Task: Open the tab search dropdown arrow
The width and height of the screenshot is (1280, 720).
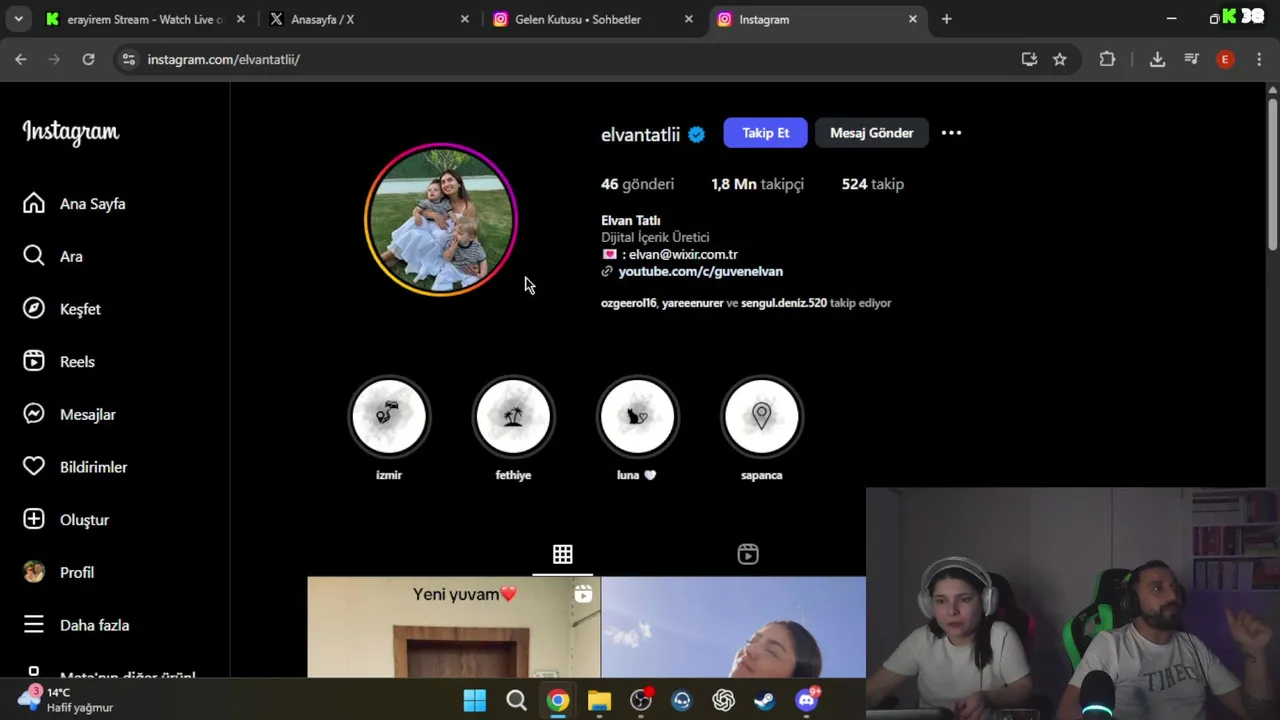Action: click(x=19, y=19)
